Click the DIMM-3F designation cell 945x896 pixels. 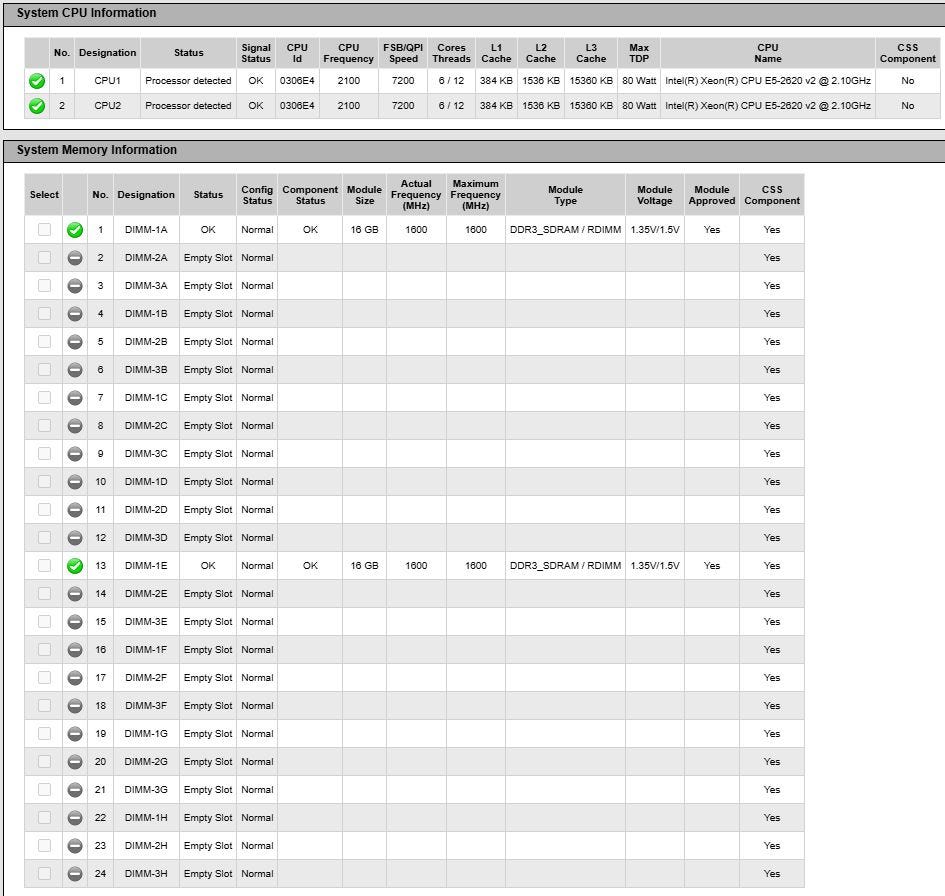[x=146, y=706]
